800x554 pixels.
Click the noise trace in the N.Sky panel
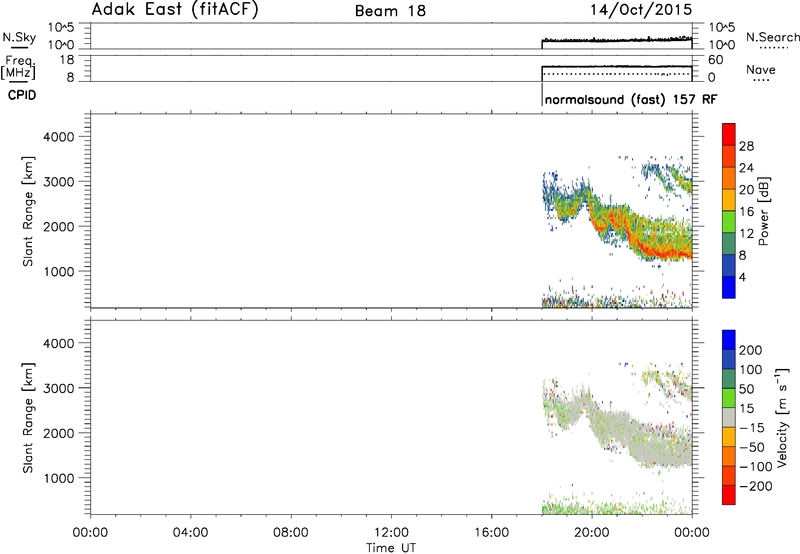(x=616, y=40)
